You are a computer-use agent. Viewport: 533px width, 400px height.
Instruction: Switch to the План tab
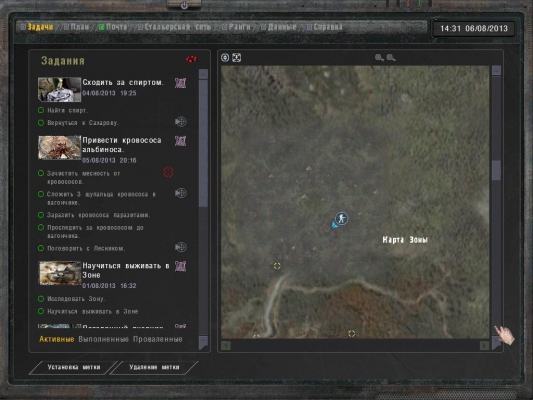pos(80,27)
